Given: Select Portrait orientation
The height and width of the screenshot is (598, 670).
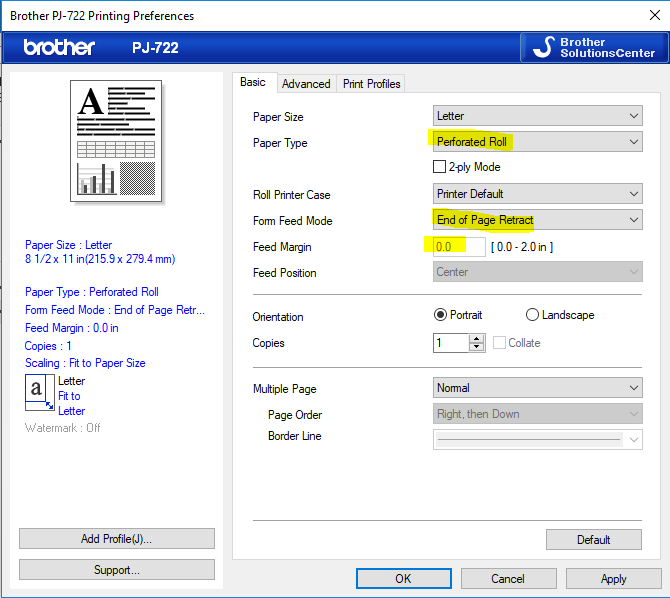Looking at the screenshot, I should 440,315.
